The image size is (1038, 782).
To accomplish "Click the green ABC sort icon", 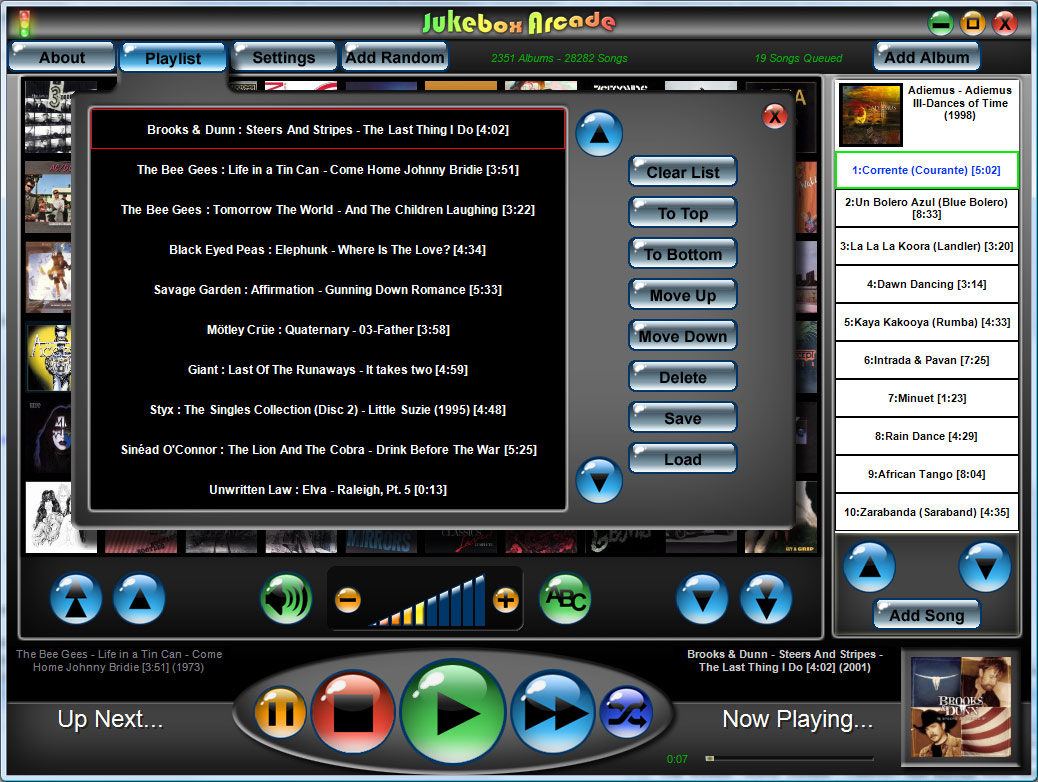I will [565, 599].
